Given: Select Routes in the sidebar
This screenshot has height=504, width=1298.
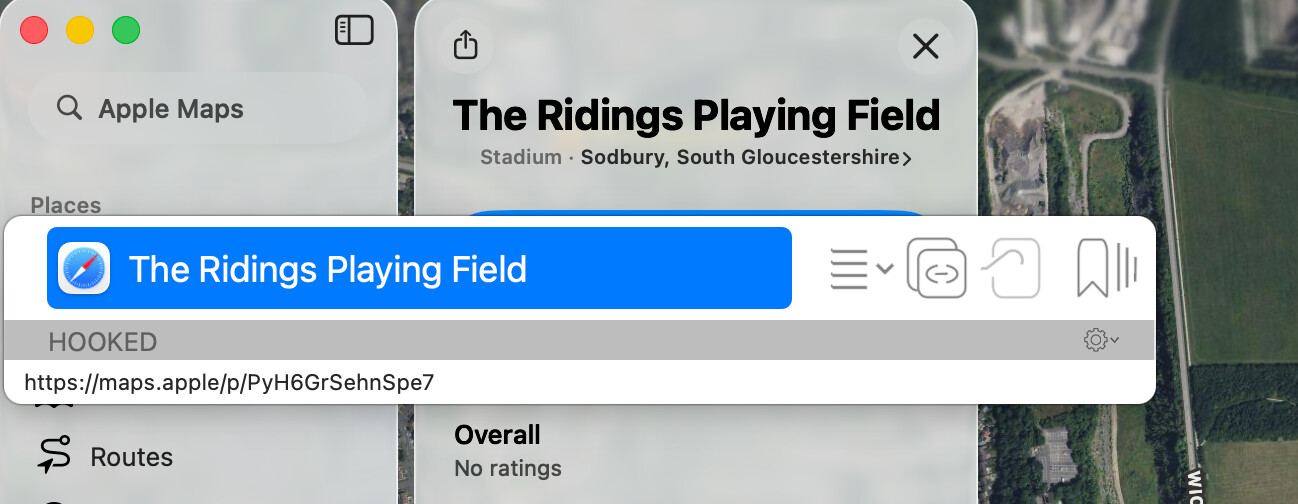Looking at the screenshot, I should click(x=131, y=457).
